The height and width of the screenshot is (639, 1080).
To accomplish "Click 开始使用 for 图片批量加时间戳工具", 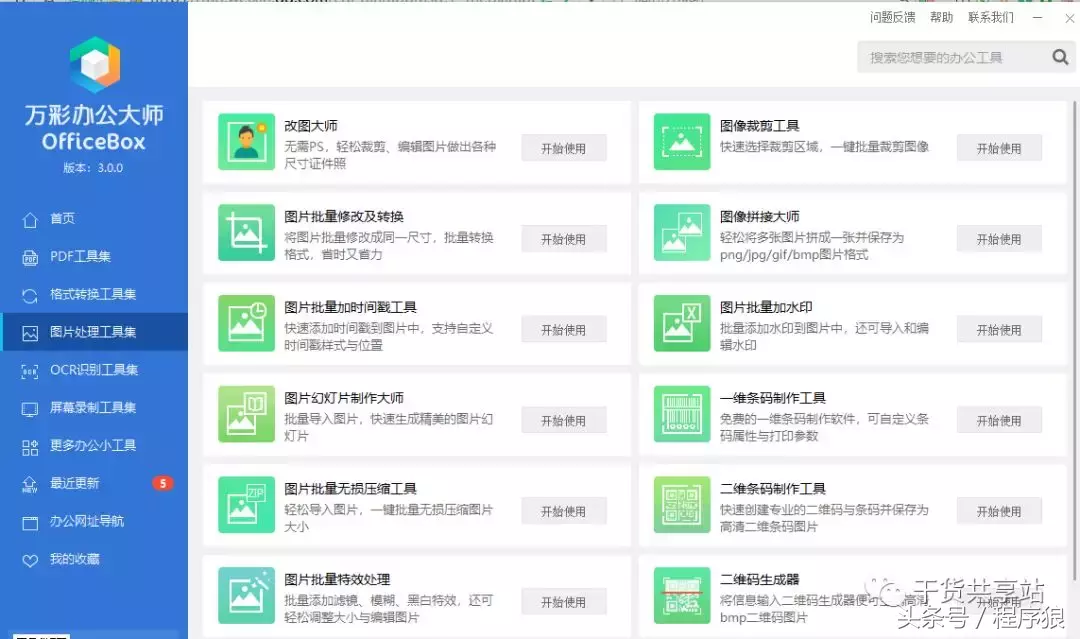I will (563, 330).
